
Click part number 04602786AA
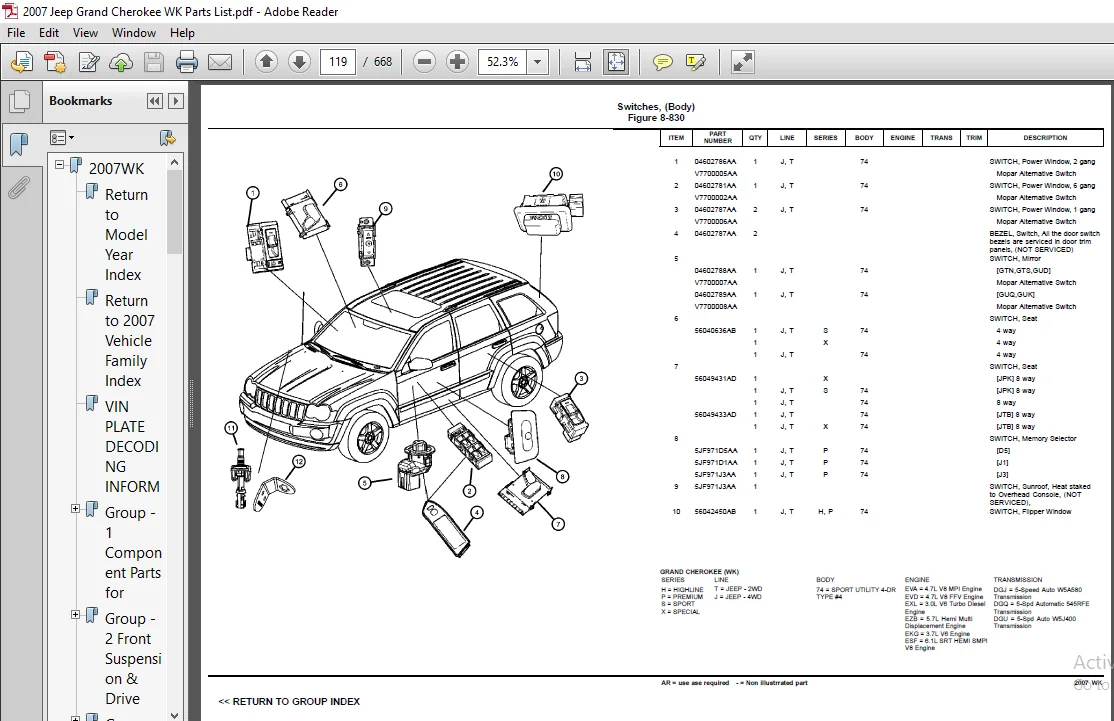tap(715, 162)
